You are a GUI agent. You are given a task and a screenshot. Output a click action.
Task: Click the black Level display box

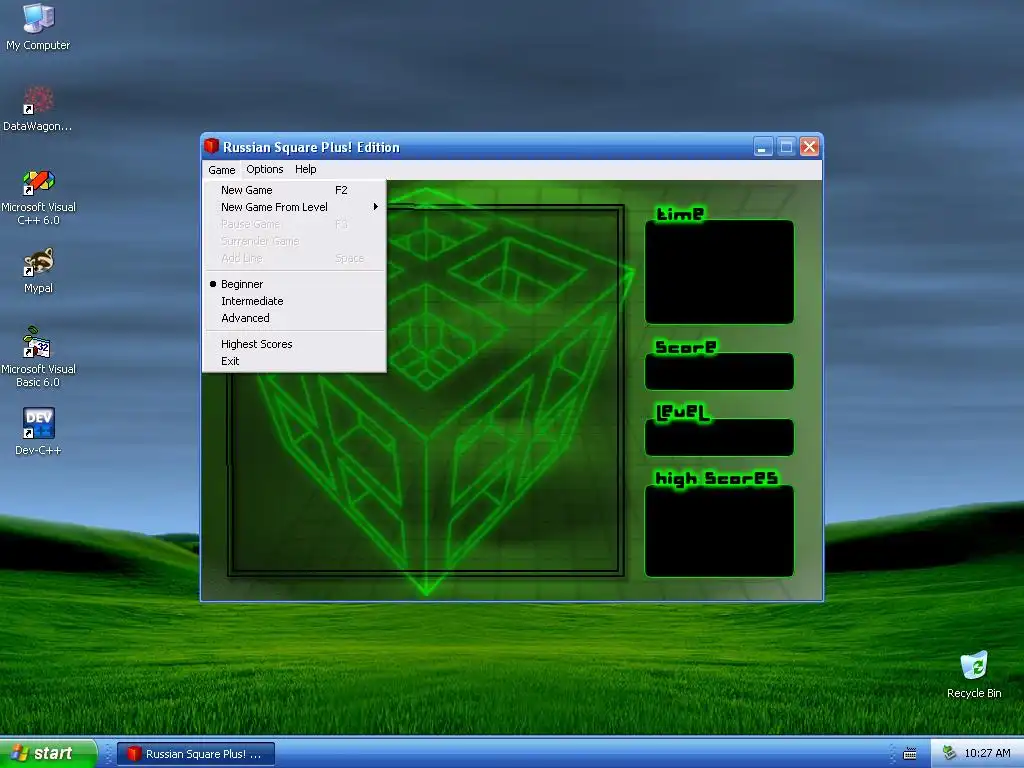point(719,438)
